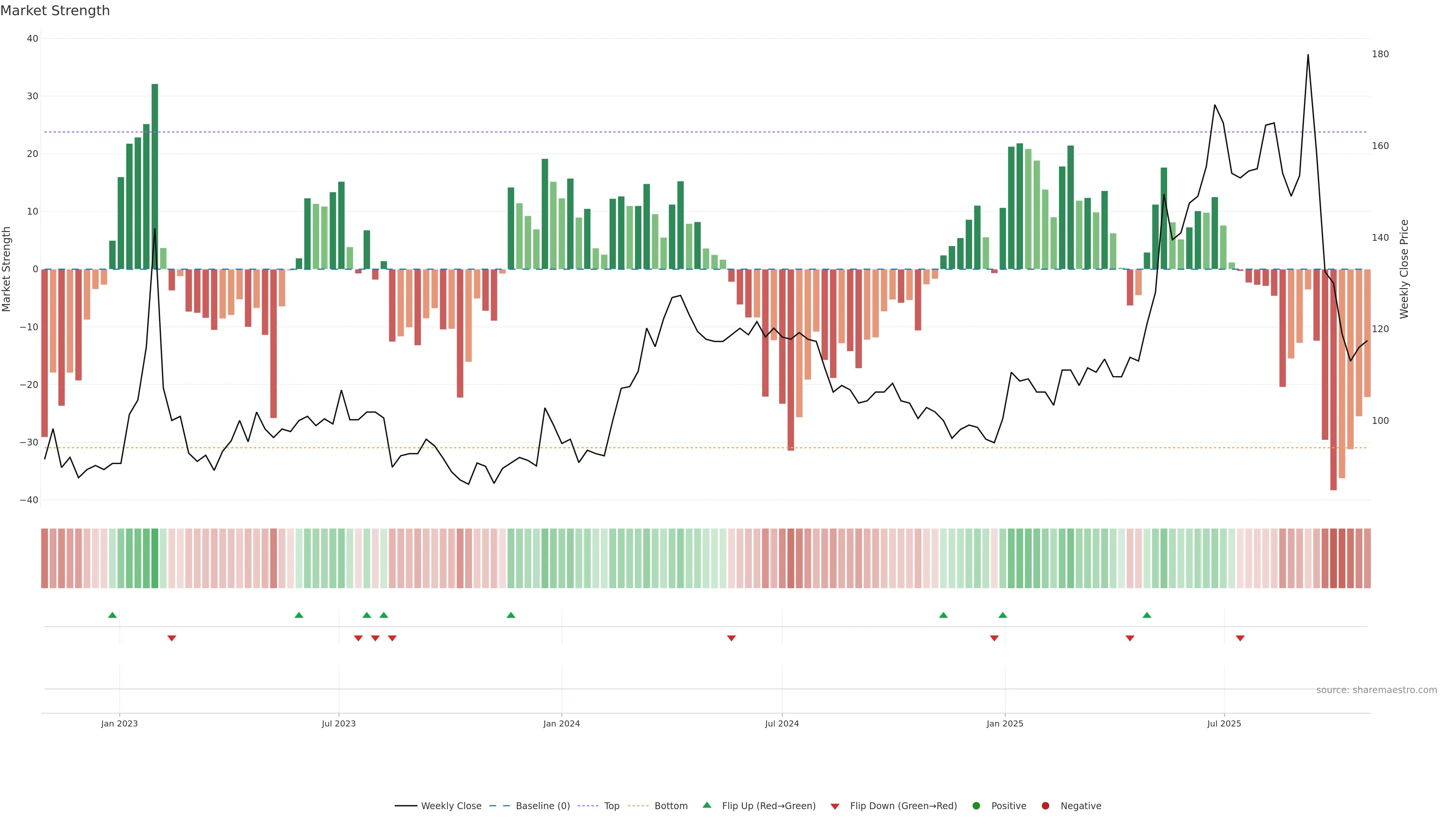Click the red Flip Down legend triangle

click(835, 806)
